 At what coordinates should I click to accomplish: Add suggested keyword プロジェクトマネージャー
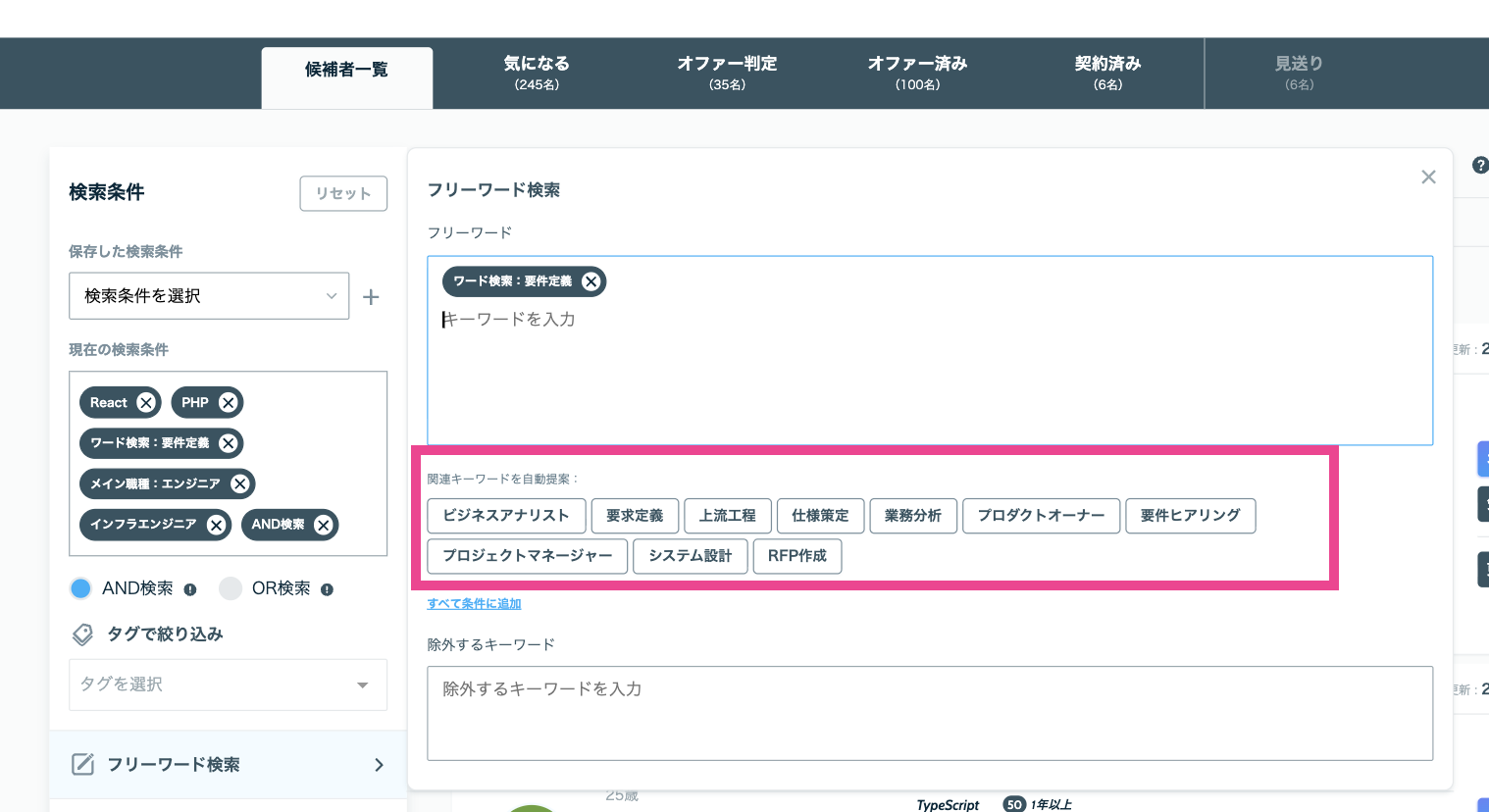[528, 556]
